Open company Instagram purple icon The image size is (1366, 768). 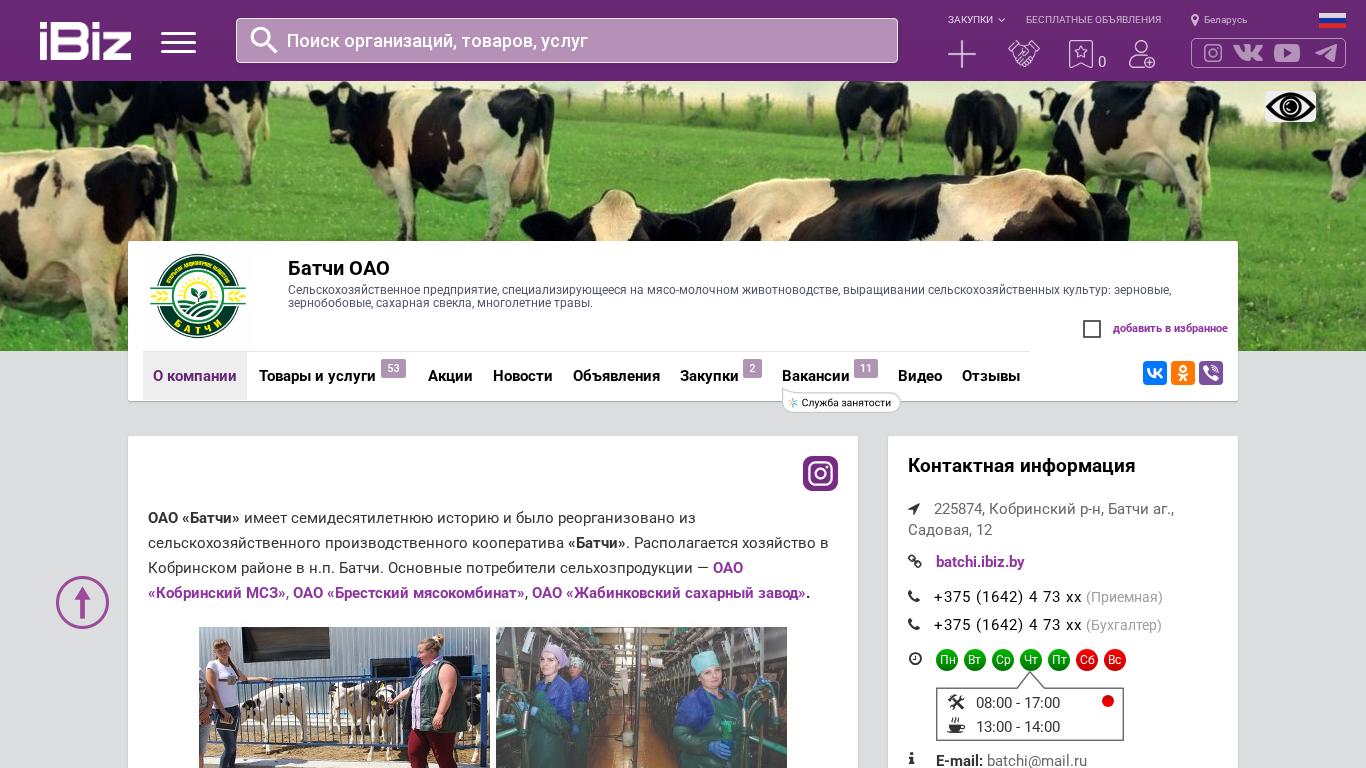(x=820, y=473)
